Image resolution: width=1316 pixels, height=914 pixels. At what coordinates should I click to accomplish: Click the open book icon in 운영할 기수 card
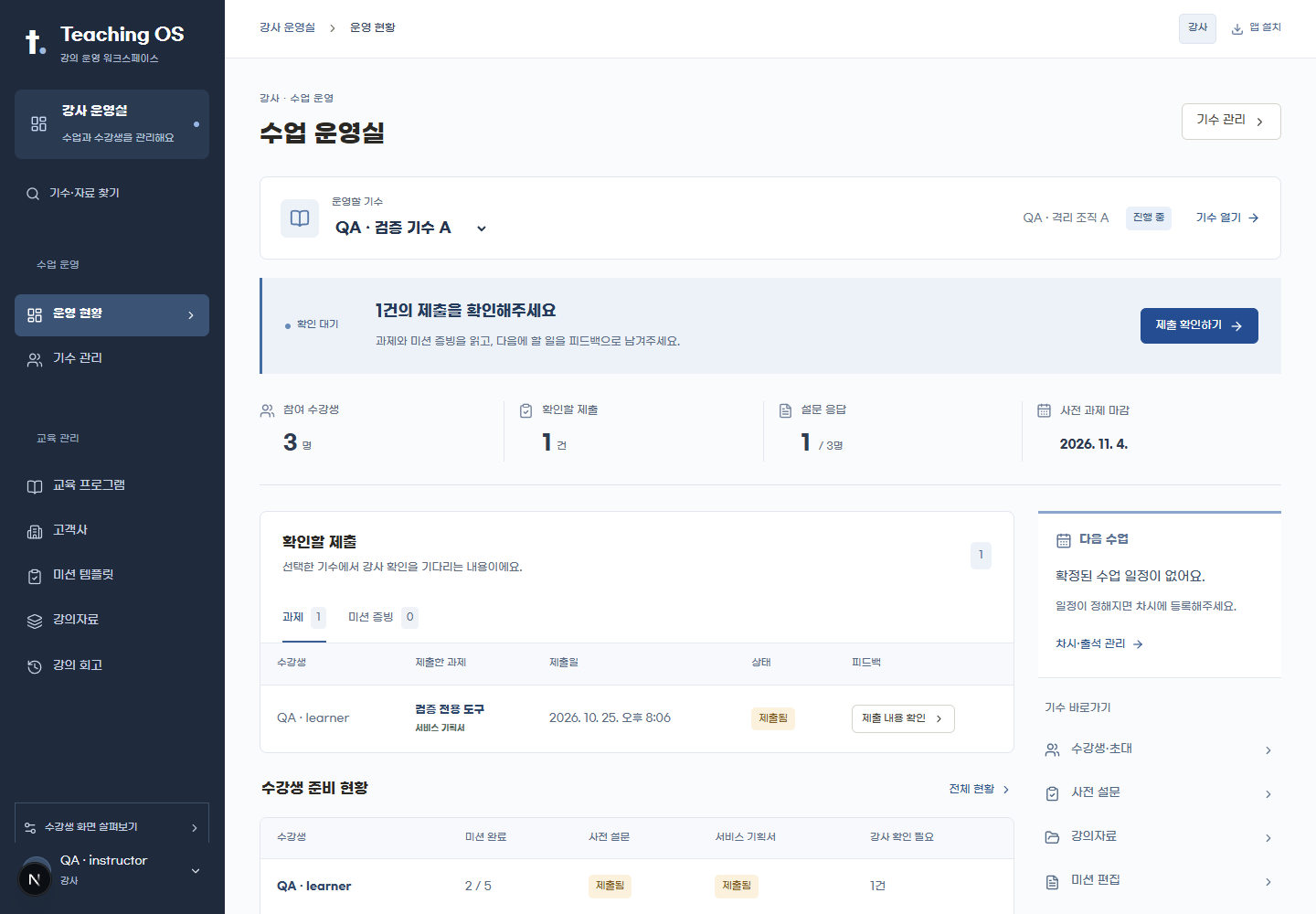[300, 218]
